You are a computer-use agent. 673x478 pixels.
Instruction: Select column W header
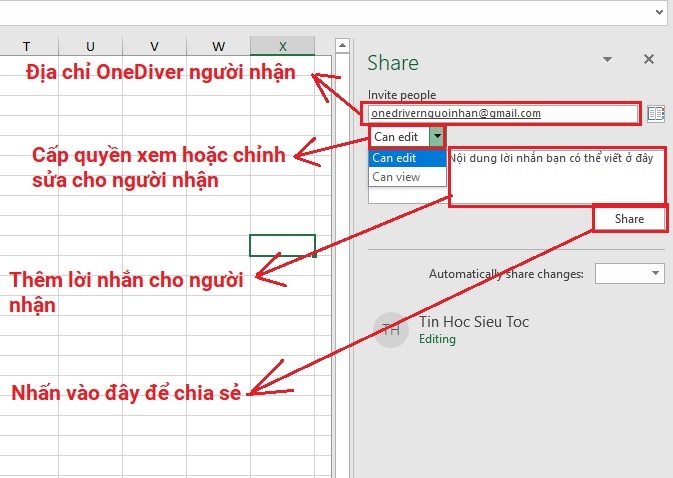[218, 46]
